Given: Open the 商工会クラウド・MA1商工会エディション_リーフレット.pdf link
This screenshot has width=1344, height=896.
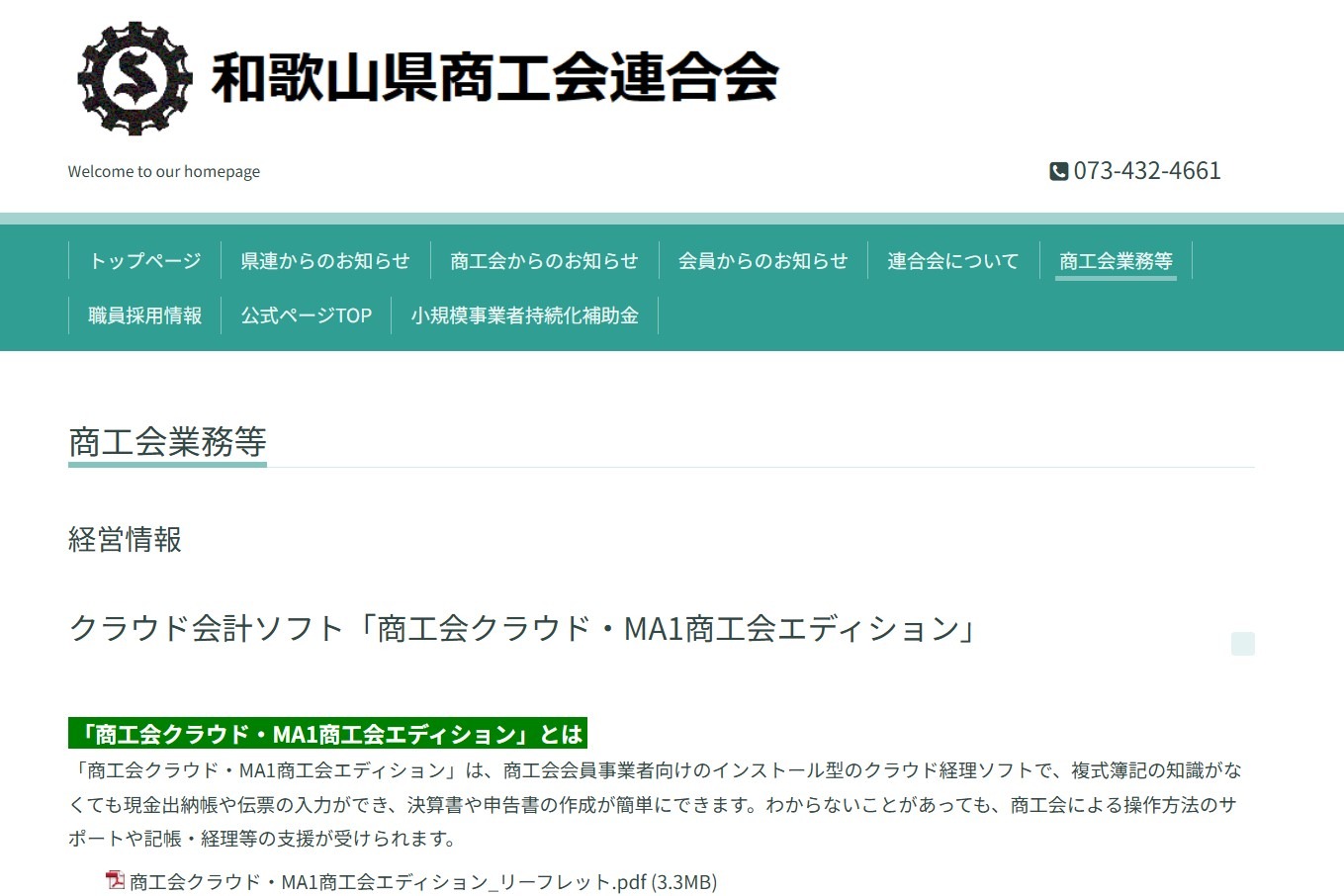Looking at the screenshot, I should pos(423,881).
